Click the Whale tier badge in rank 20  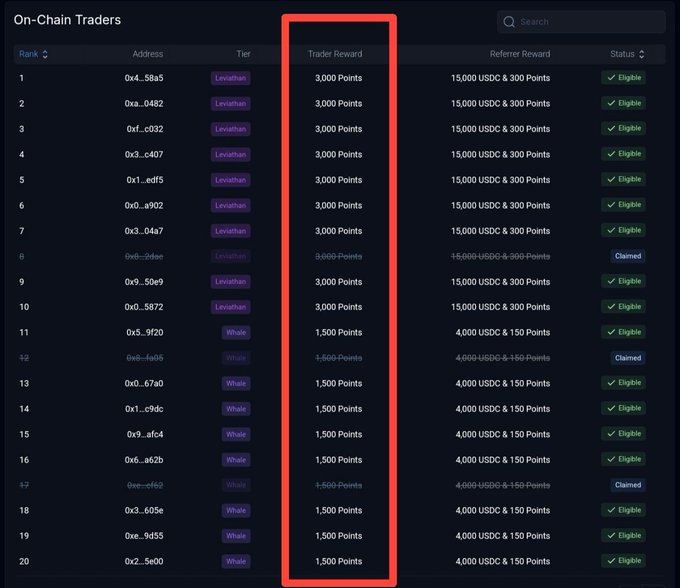[236, 562]
